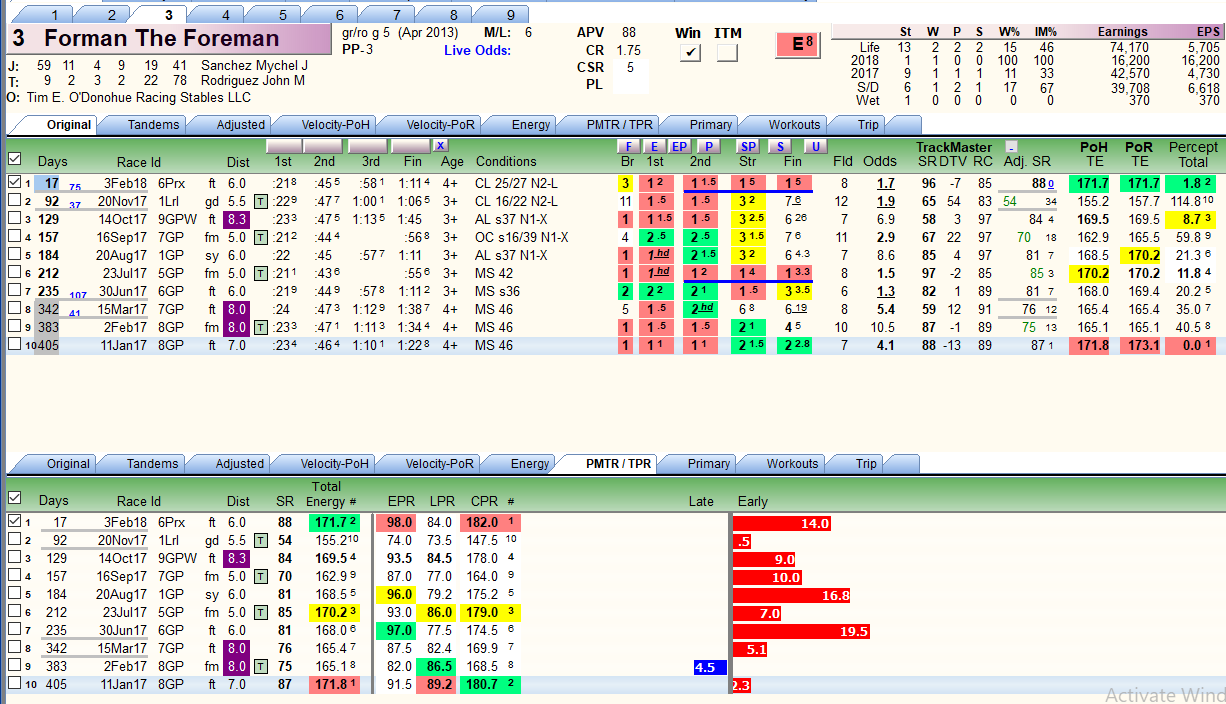This screenshot has width=1226, height=704.
Task: Click the X button above the Age column
Action: tap(440, 146)
